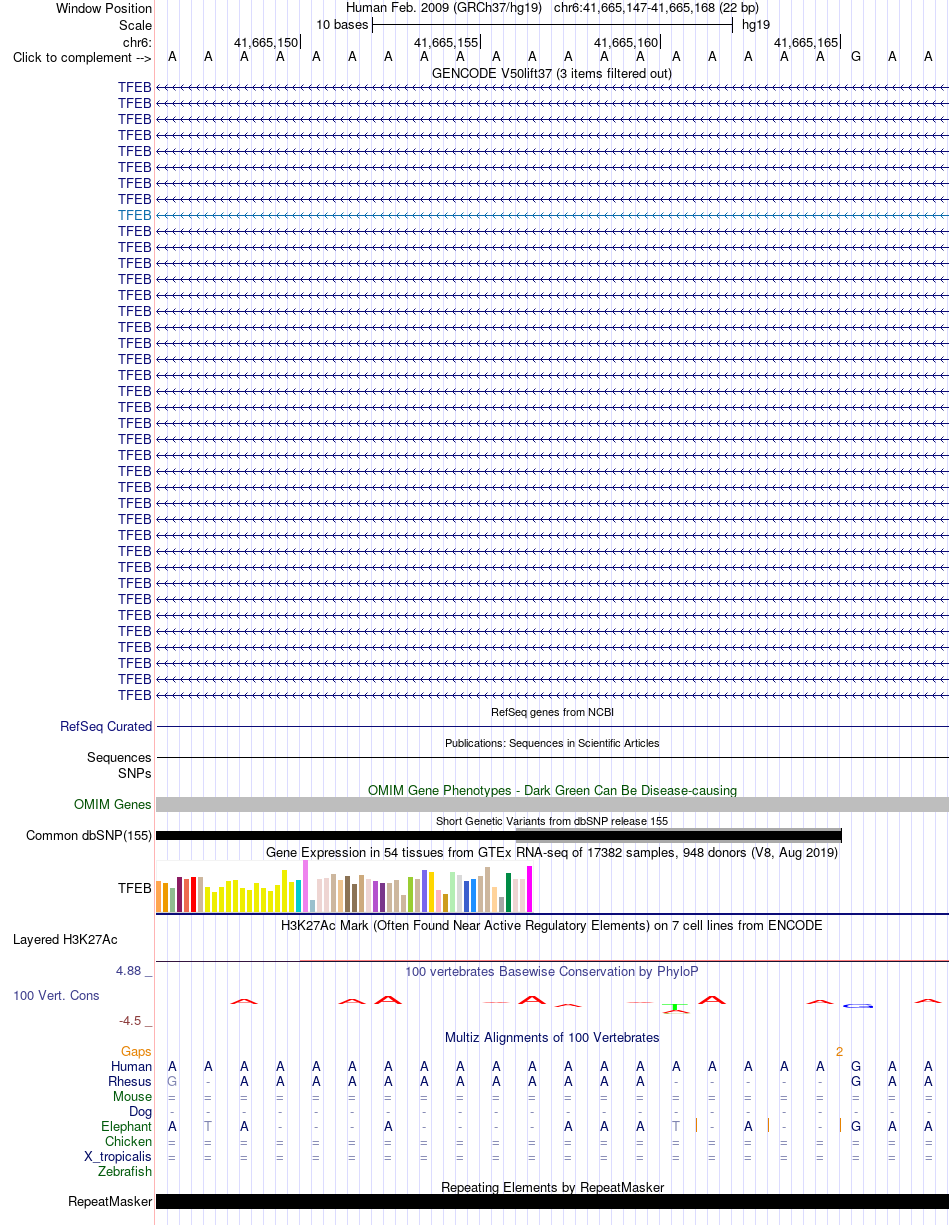Click the Multiz Alignments of 100 Vertebrates title

[x=552, y=1038]
